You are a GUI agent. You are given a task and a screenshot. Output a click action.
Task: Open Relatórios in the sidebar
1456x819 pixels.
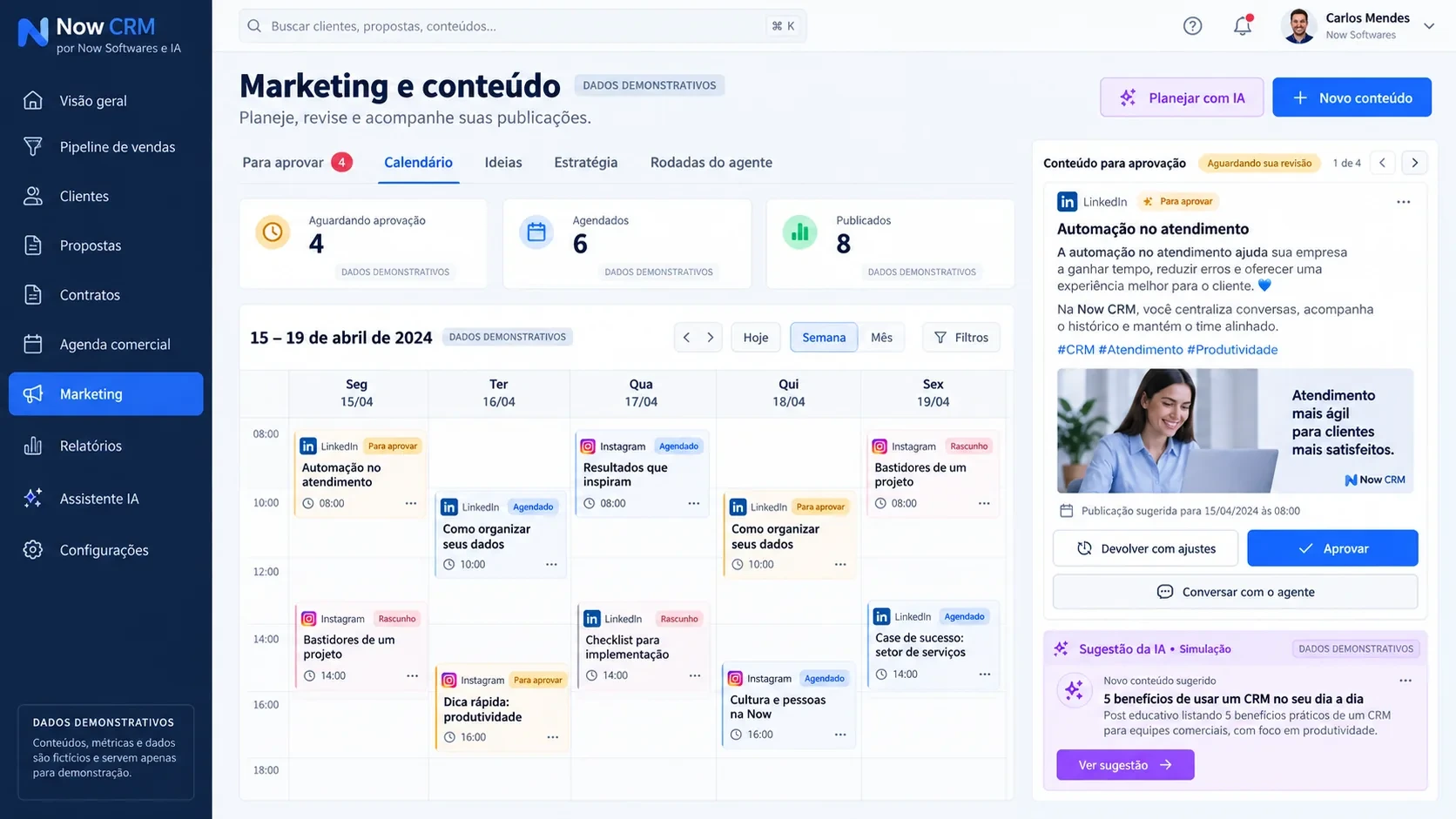(x=106, y=446)
